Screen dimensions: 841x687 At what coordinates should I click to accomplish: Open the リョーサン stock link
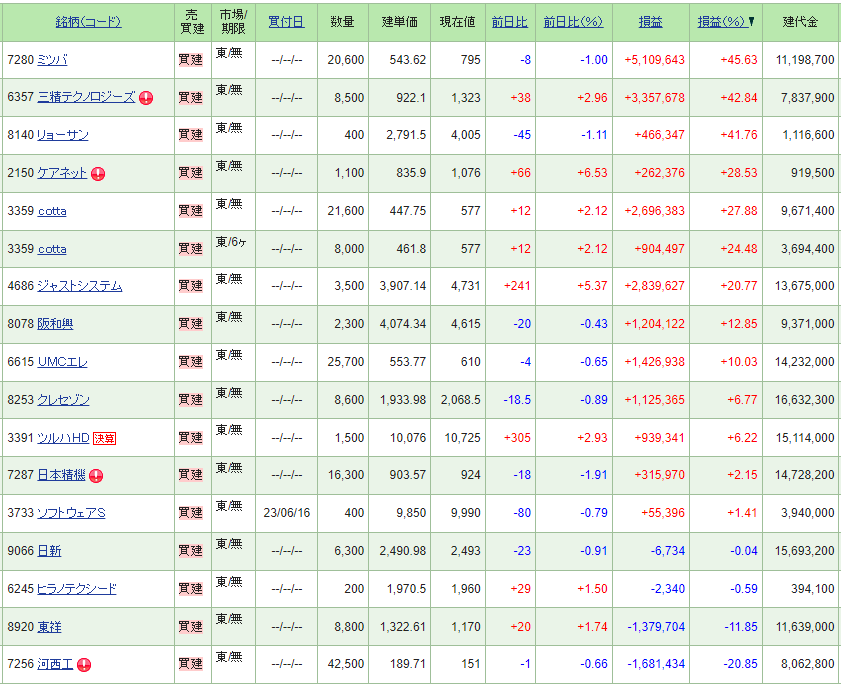point(63,135)
